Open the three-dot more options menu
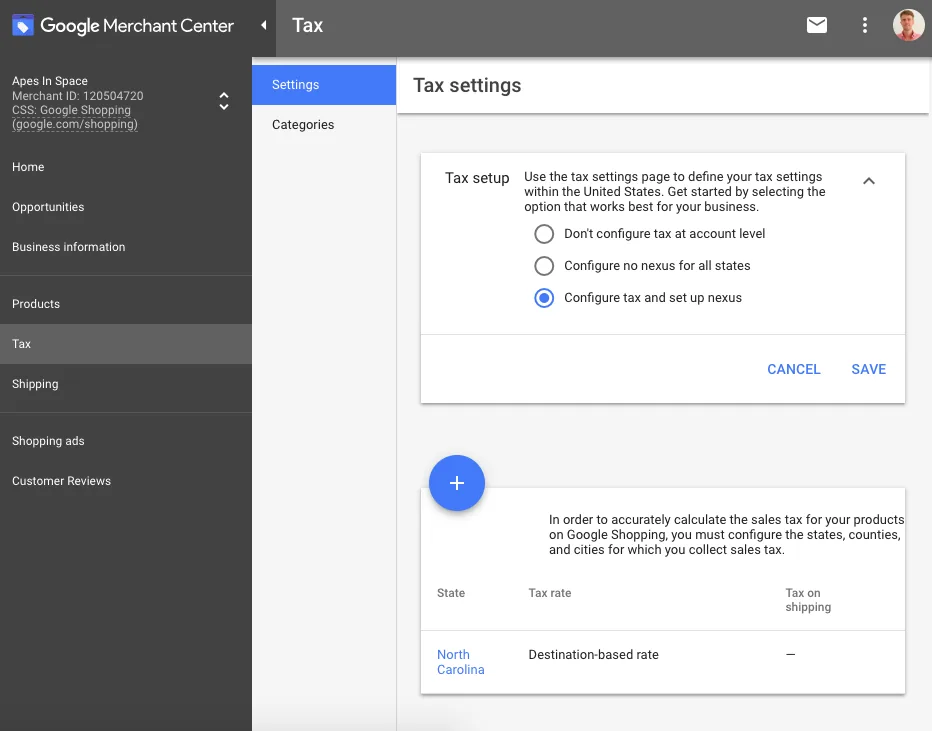 pos(865,26)
